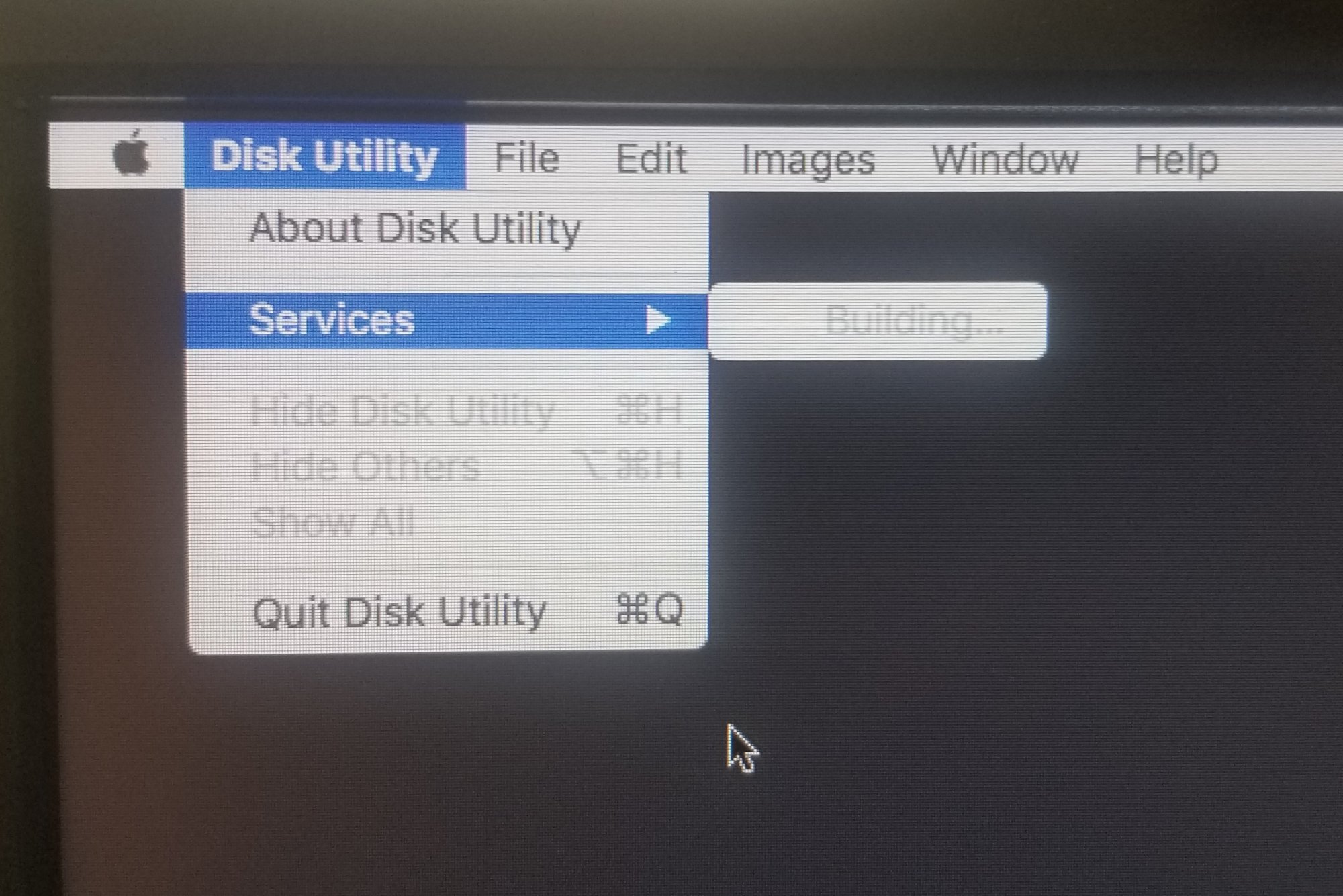Open the Images menu
This screenshot has height=896, width=1343.
[808, 161]
